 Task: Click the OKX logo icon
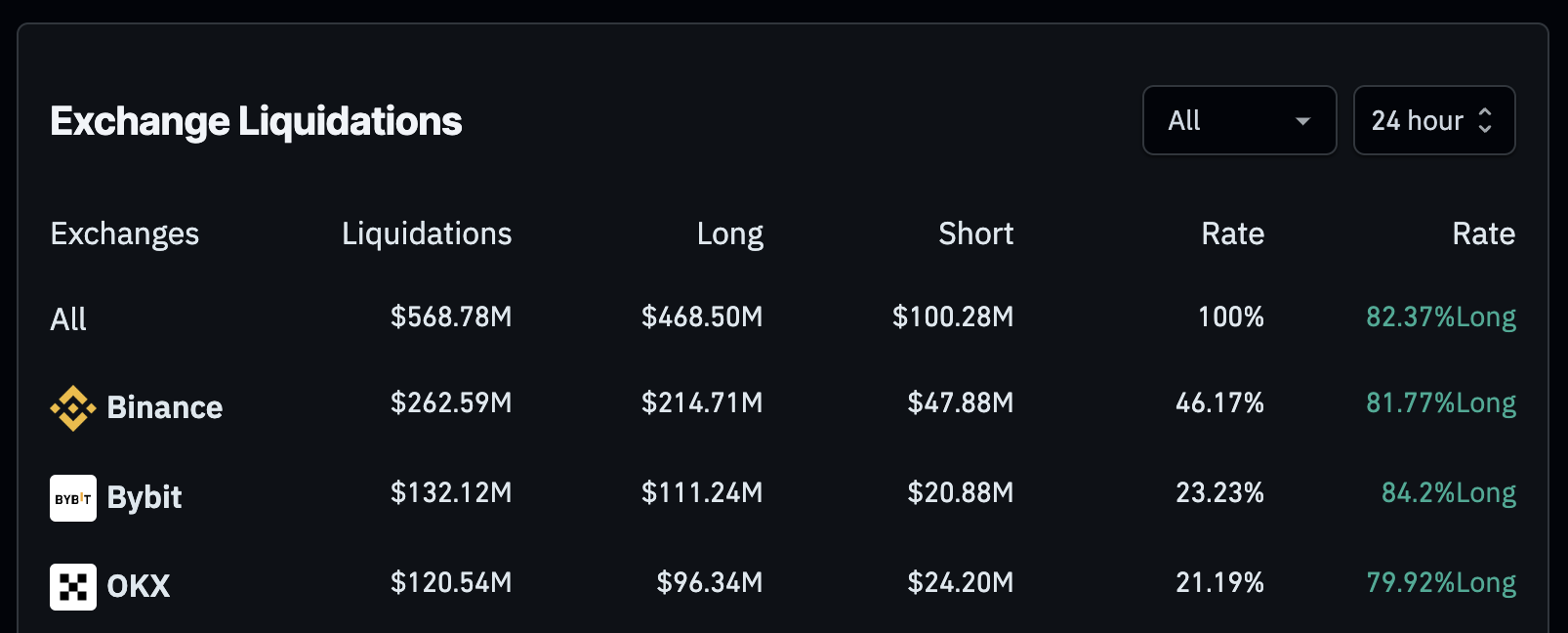tap(72, 587)
